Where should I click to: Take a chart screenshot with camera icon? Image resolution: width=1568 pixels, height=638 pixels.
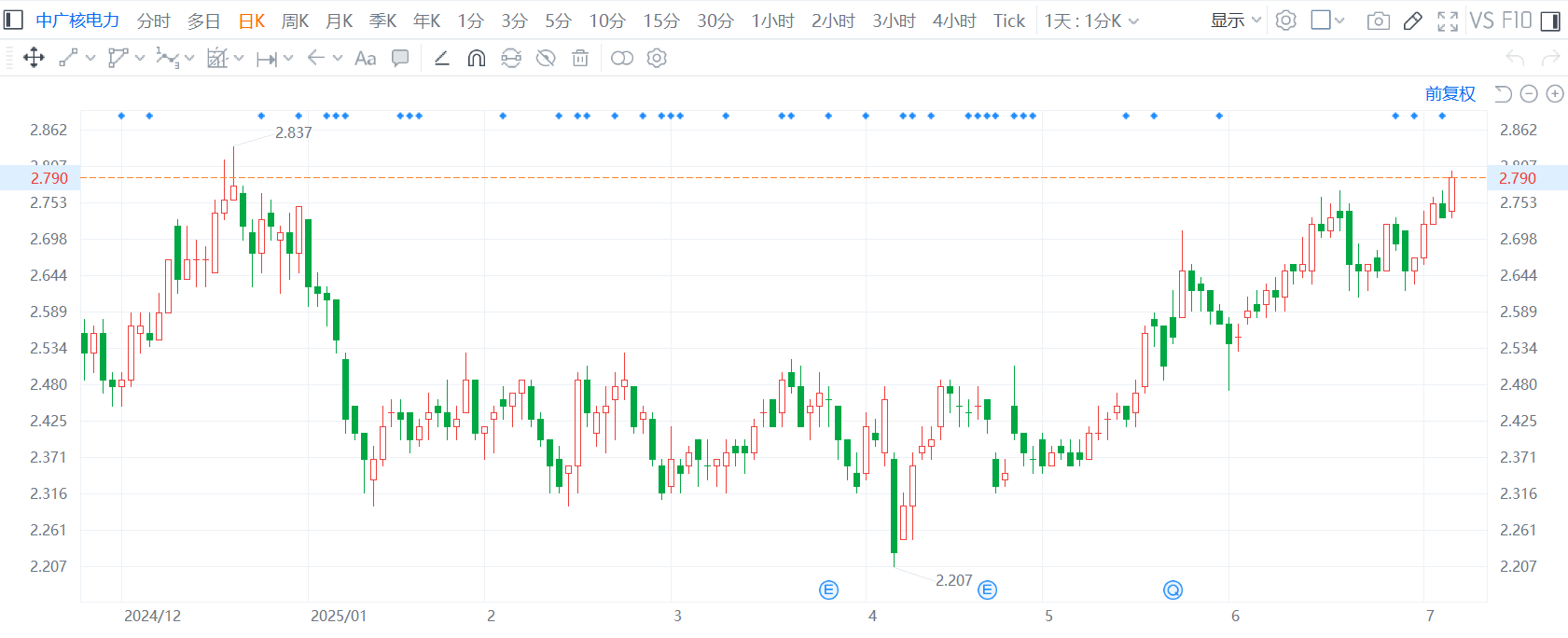(1378, 21)
